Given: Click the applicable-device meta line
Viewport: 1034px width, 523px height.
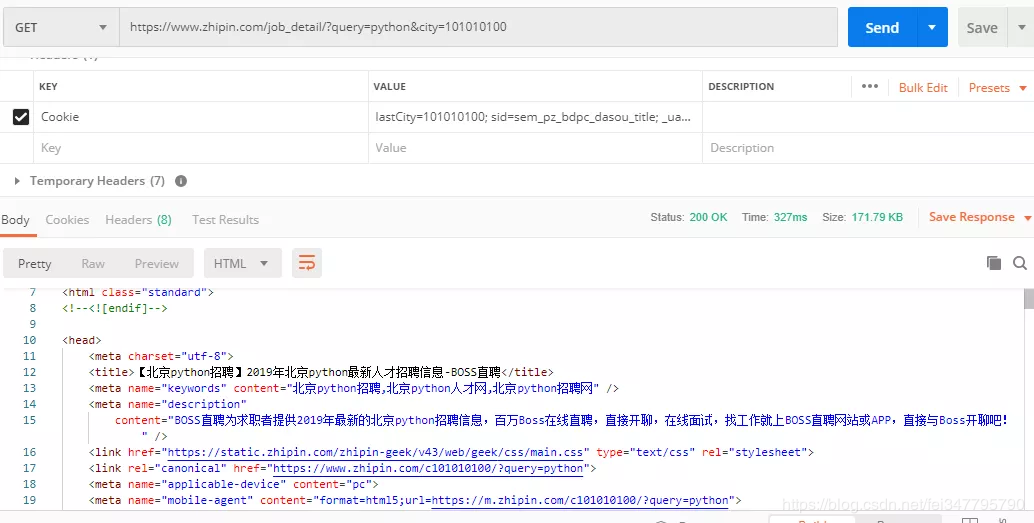Looking at the screenshot, I should tap(233, 484).
